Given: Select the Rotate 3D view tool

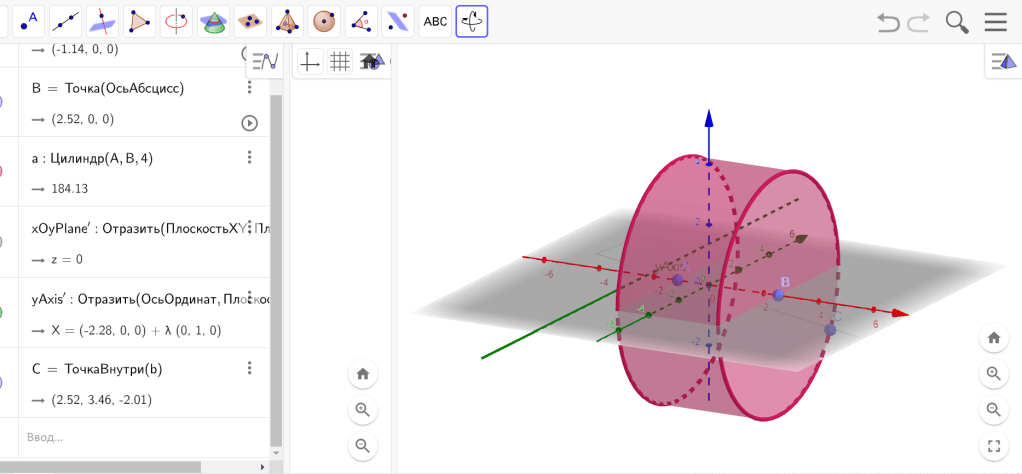Looking at the screenshot, I should 472,20.
